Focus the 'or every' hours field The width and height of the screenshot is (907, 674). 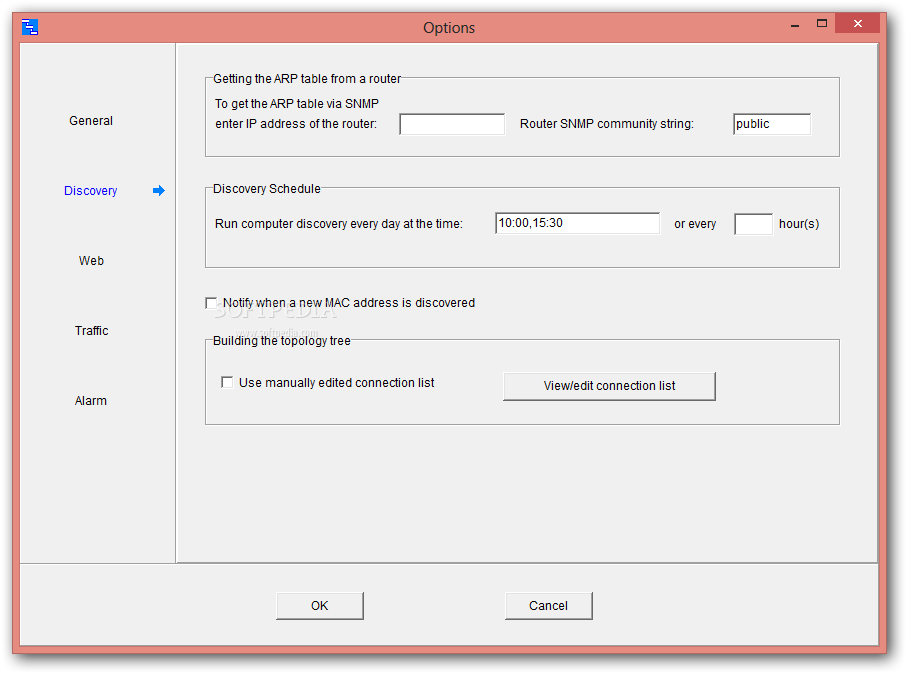[x=753, y=224]
